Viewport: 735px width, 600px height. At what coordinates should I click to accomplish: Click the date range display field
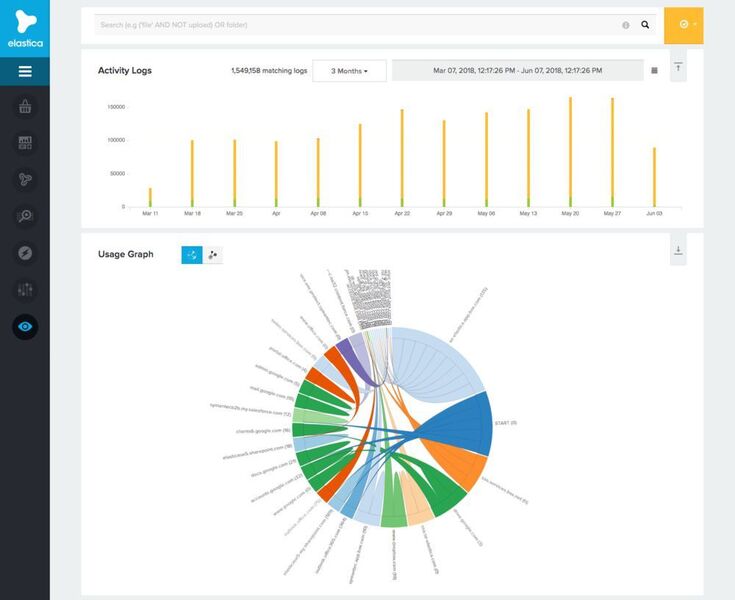(518, 70)
